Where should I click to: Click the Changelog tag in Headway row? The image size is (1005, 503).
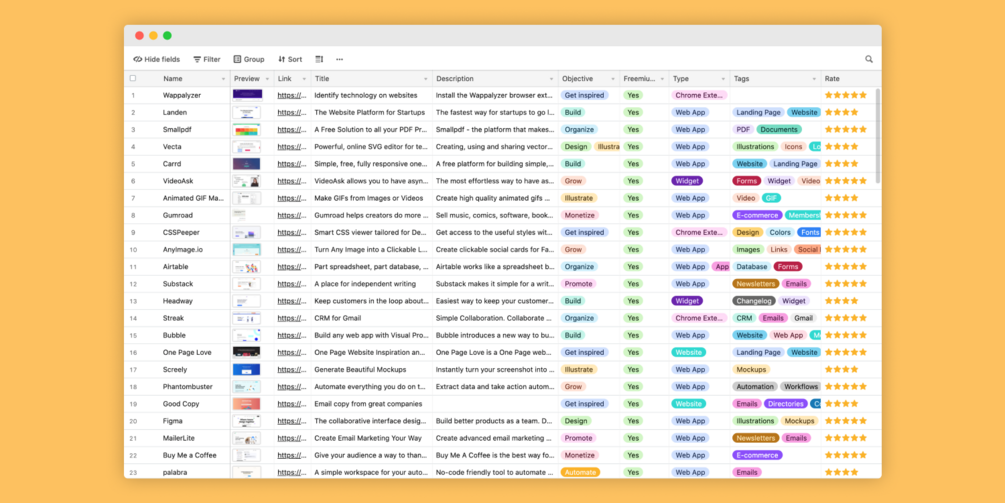click(x=754, y=301)
